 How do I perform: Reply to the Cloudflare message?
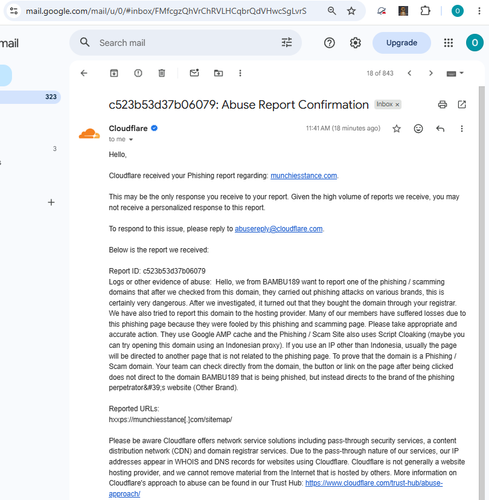[x=440, y=129]
